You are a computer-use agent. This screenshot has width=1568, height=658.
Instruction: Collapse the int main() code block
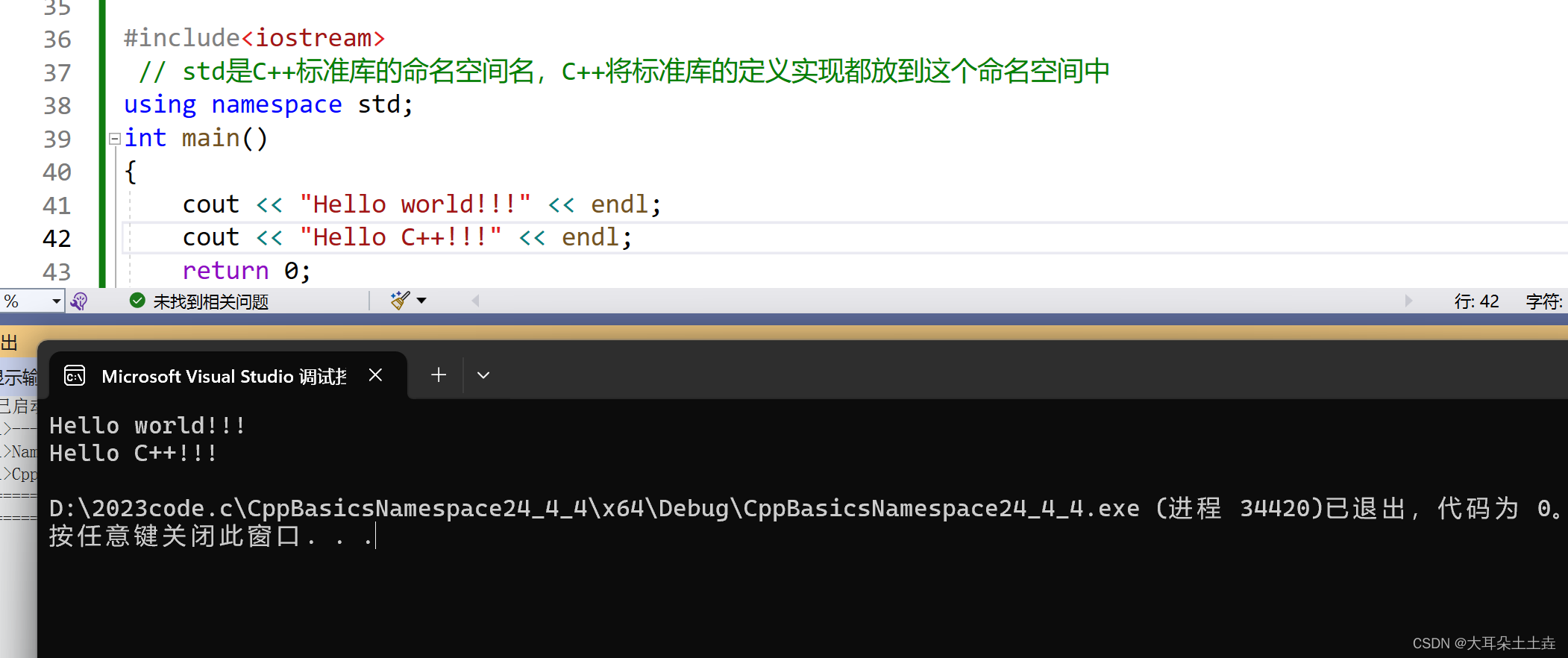click(115, 139)
